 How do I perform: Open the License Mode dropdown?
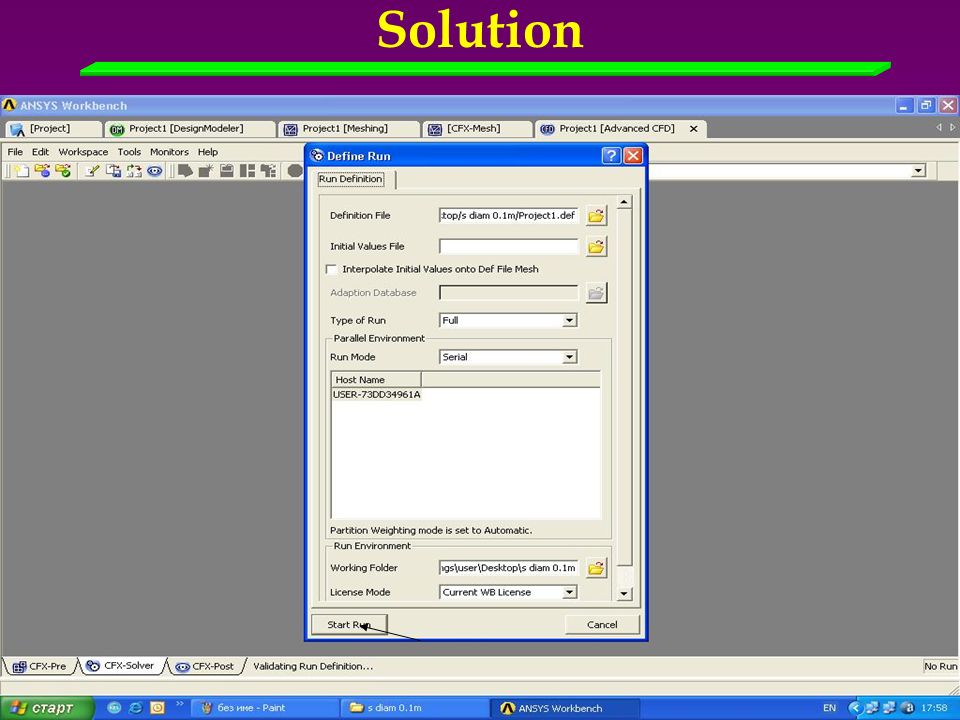point(569,592)
